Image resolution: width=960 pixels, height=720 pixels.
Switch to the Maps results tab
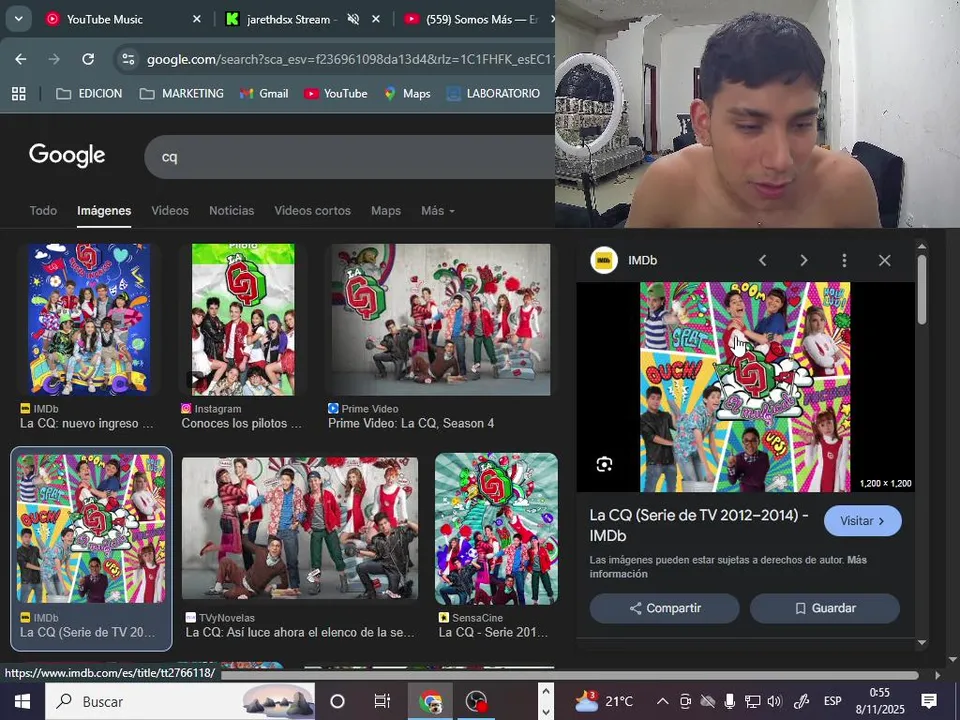click(386, 211)
